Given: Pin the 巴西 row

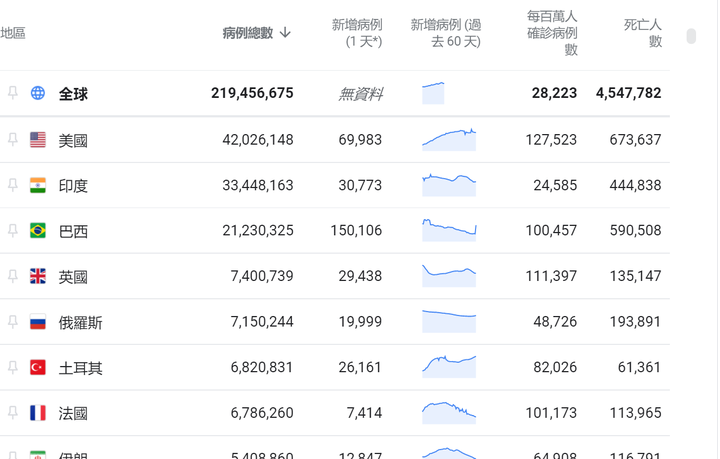Looking at the screenshot, I should coord(13,230).
